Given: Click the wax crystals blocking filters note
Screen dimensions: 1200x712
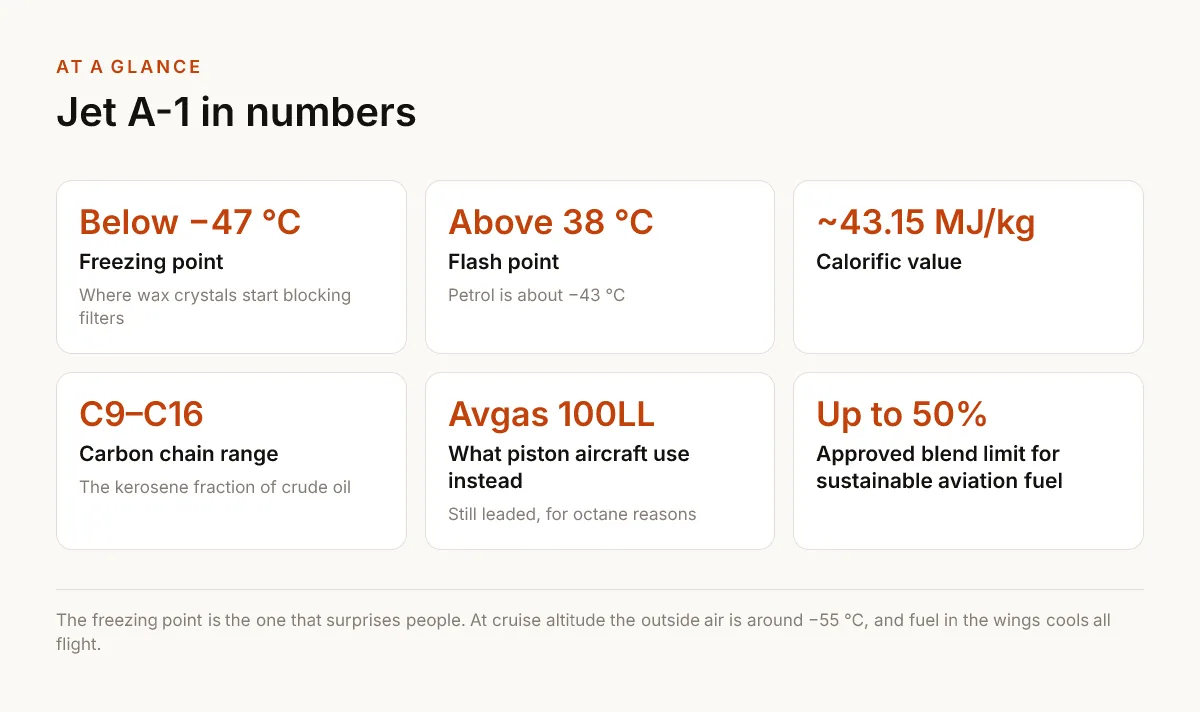Looking at the screenshot, I should click(215, 307).
